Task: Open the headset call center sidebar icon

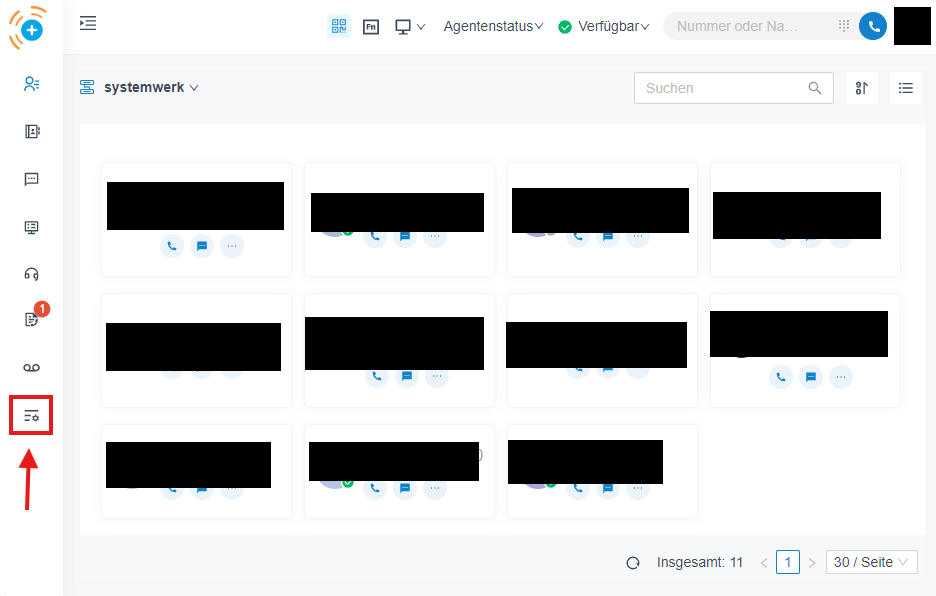Action: click(x=31, y=274)
